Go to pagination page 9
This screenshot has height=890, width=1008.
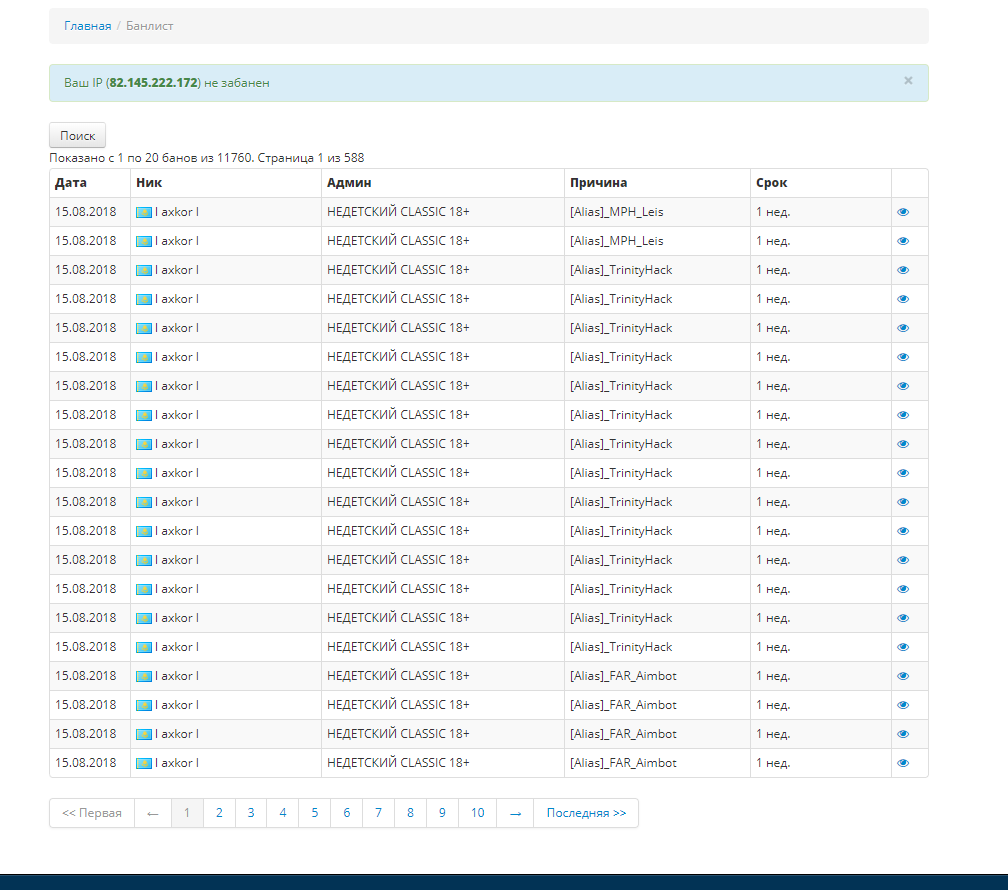tap(442, 813)
